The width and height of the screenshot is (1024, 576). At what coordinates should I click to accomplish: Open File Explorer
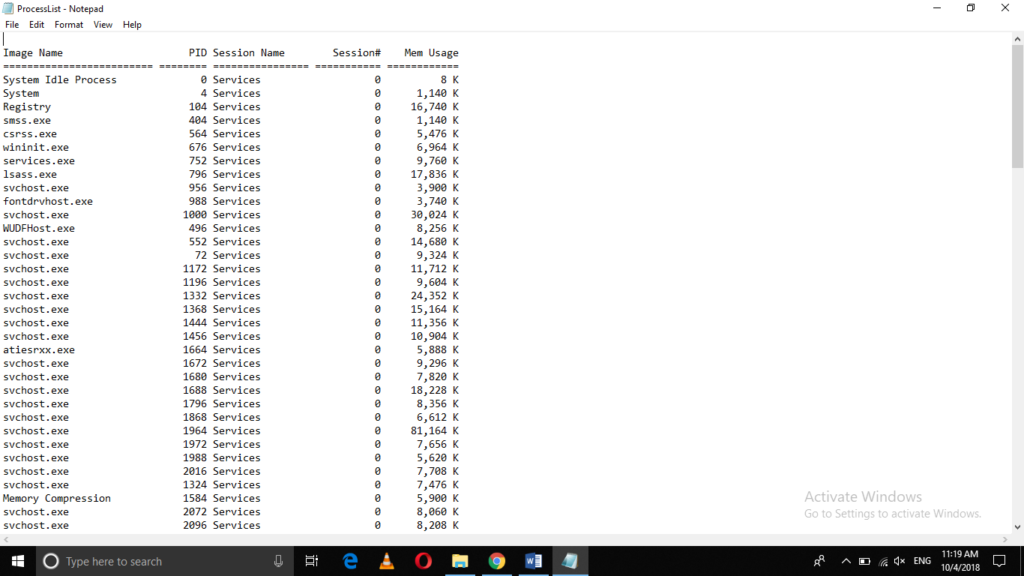click(460, 560)
